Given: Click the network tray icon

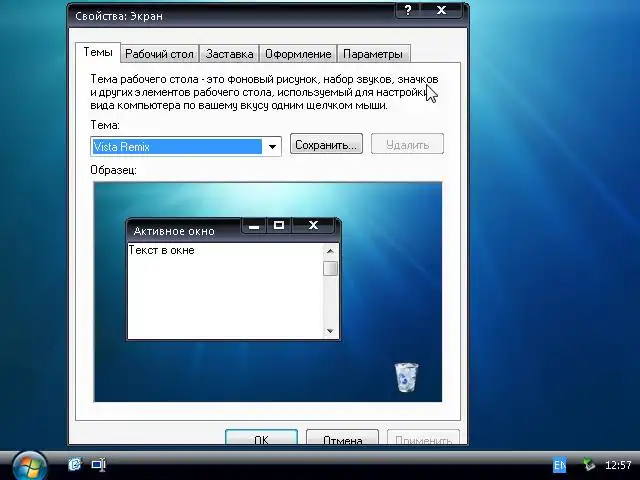Looking at the screenshot, I should coord(588,465).
